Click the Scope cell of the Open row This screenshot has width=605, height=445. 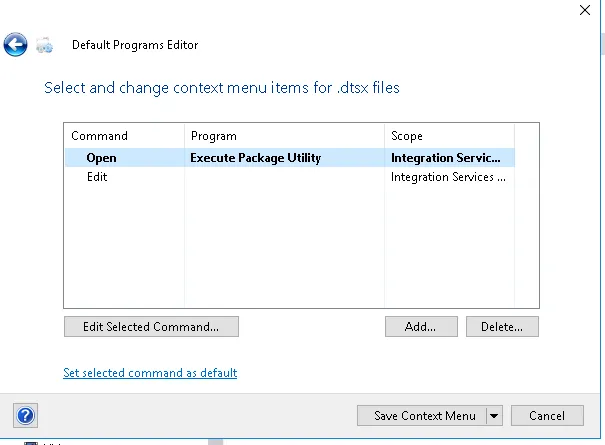(x=446, y=157)
